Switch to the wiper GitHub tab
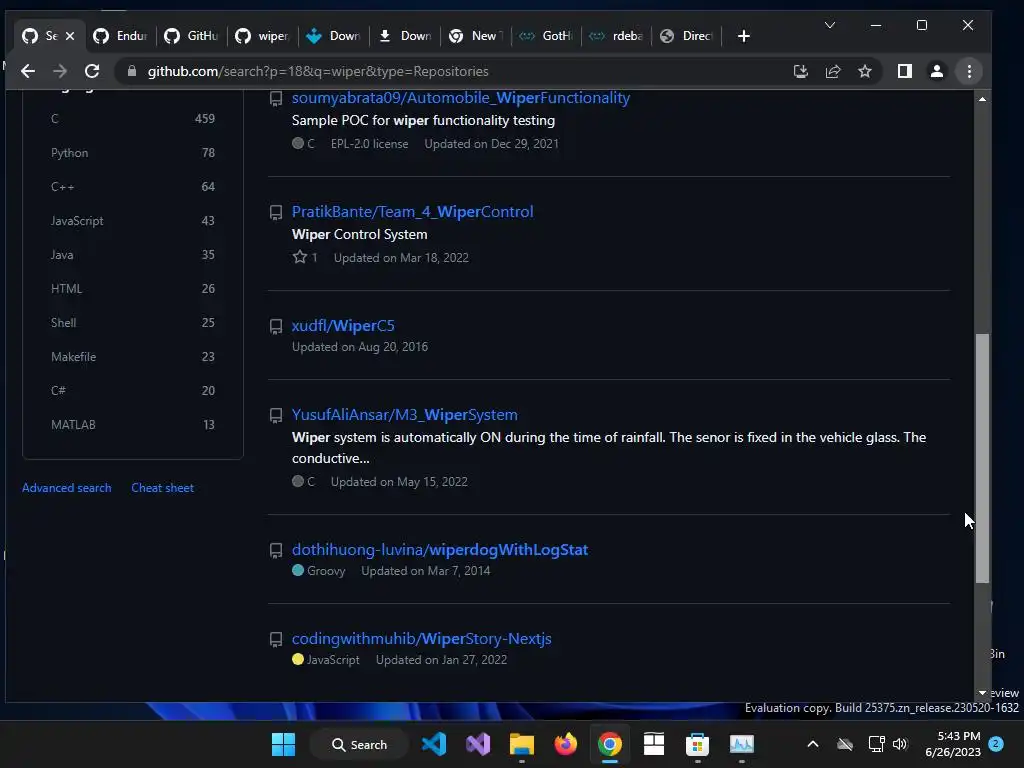The image size is (1024, 768). tap(263, 36)
